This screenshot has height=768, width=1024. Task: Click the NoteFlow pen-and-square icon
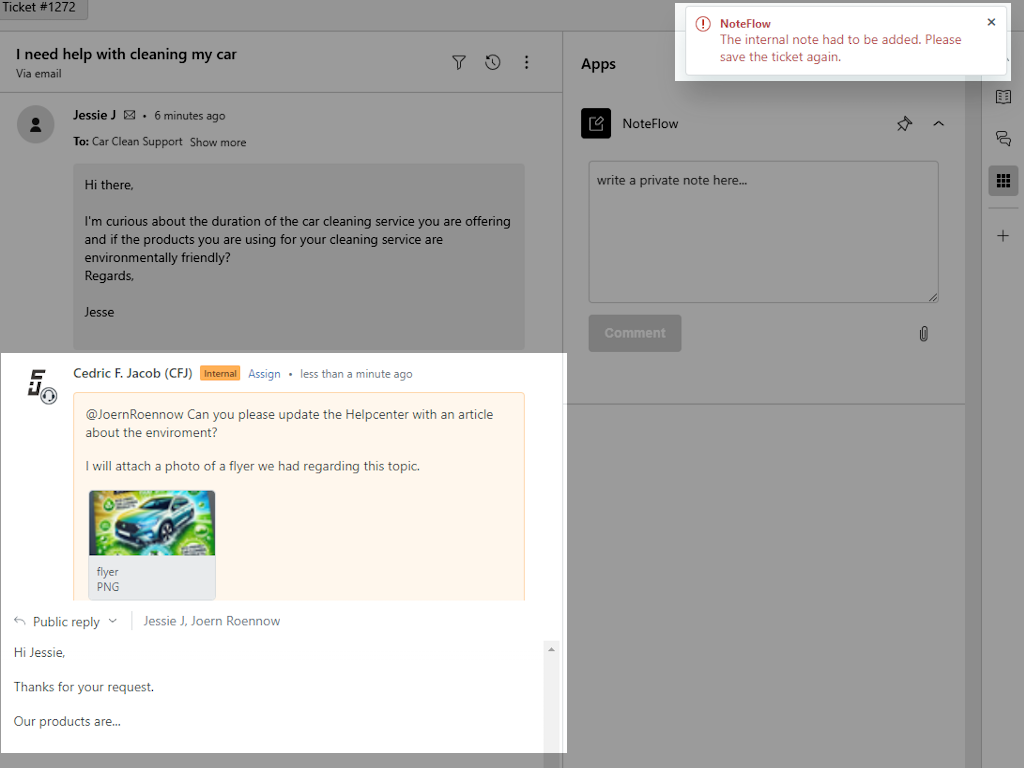point(596,123)
